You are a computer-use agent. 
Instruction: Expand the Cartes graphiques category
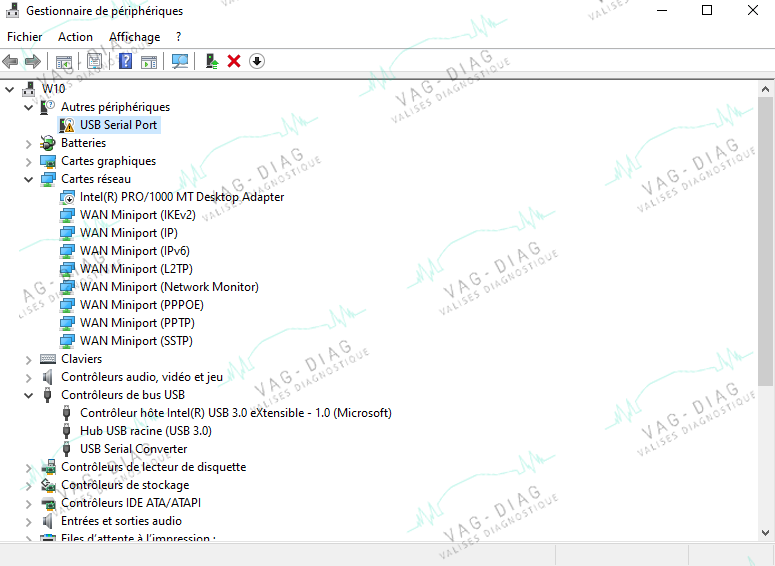29,162
